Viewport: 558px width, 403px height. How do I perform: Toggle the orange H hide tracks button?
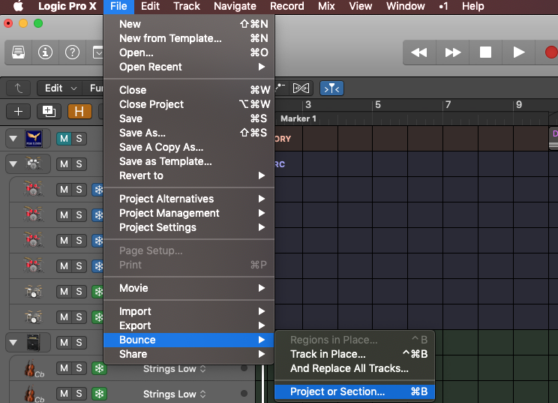click(x=79, y=111)
